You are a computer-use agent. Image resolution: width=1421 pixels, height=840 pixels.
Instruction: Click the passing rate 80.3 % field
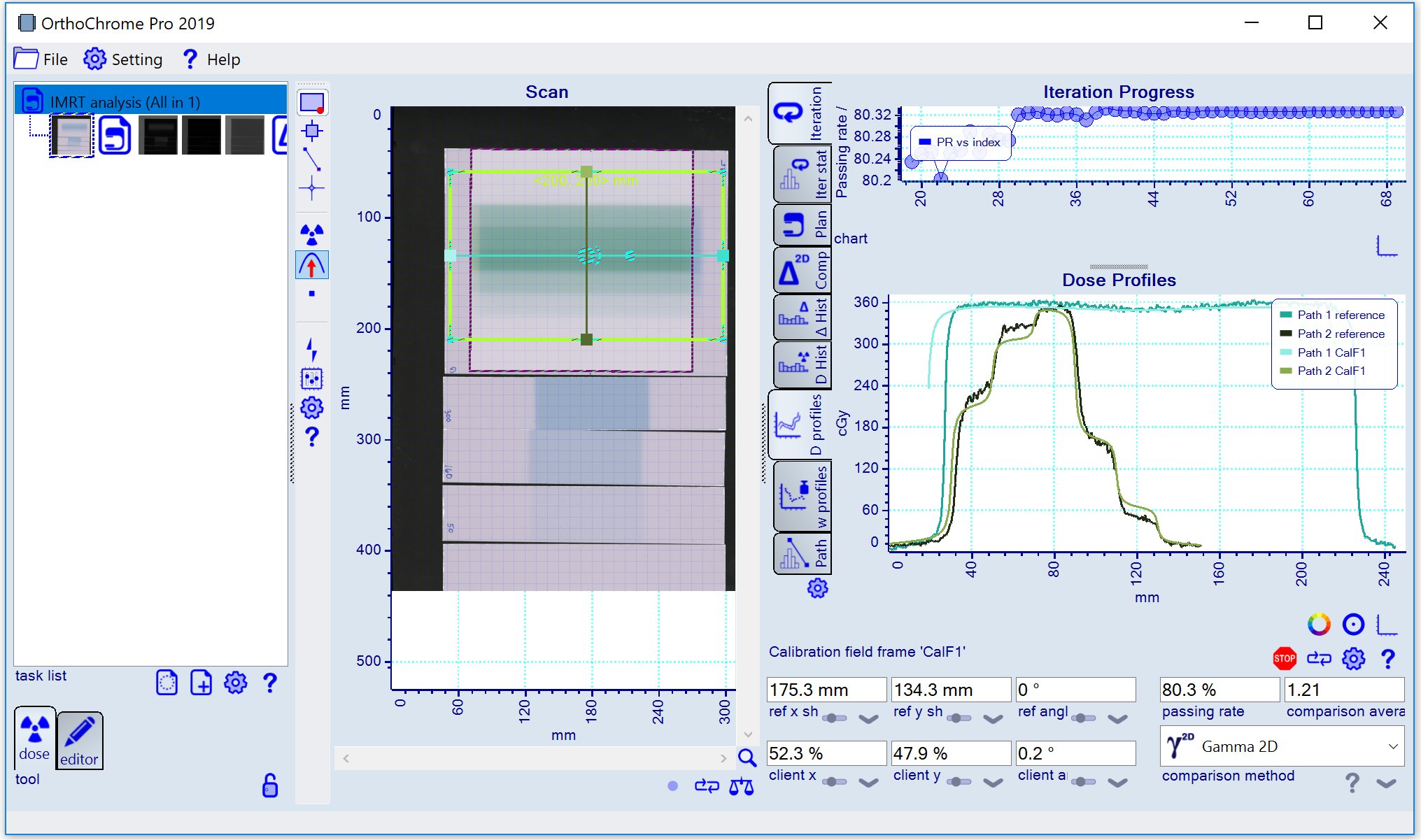pos(1218,690)
